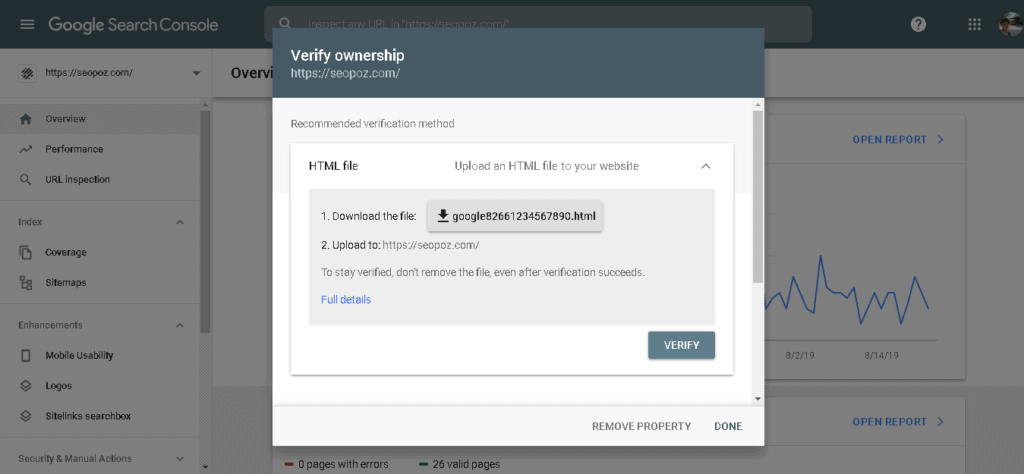Viewport: 1024px width, 474px height.
Task: Open the Google apps grid
Action: coord(974,25)
